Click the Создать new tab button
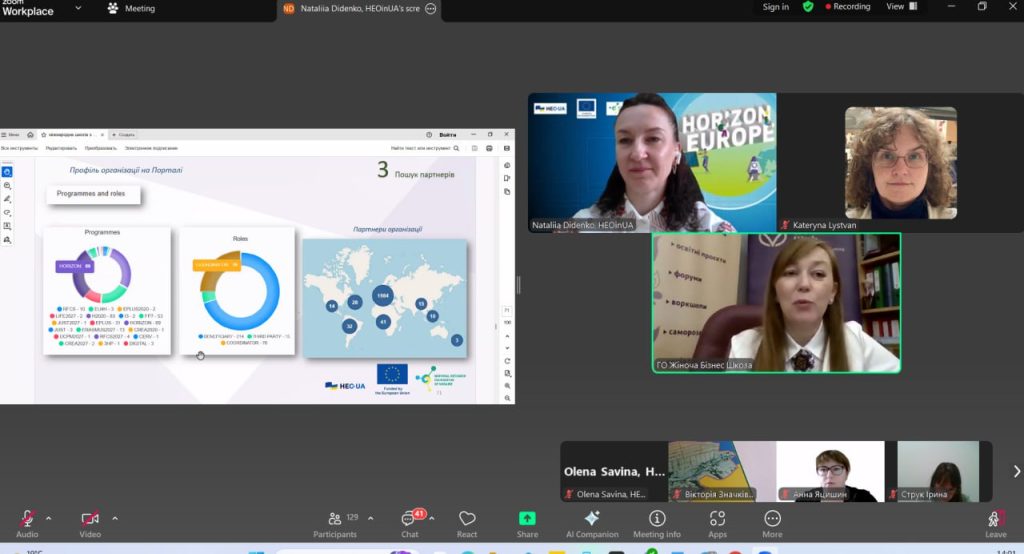Screen dimensions: 1024x554 [123, 135]
